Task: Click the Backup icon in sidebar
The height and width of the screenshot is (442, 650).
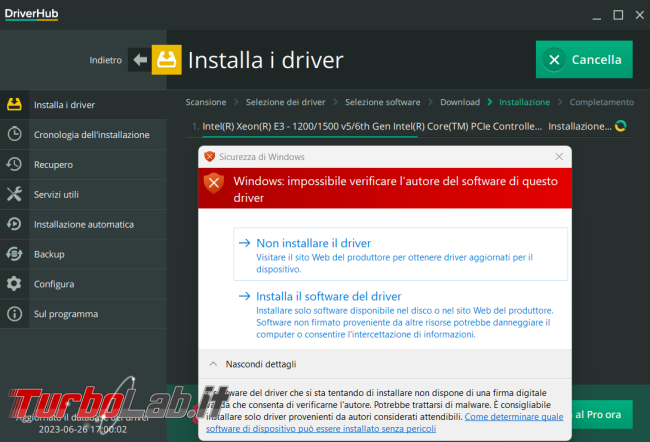Action: pyautogui.click(x=14, y=254)
